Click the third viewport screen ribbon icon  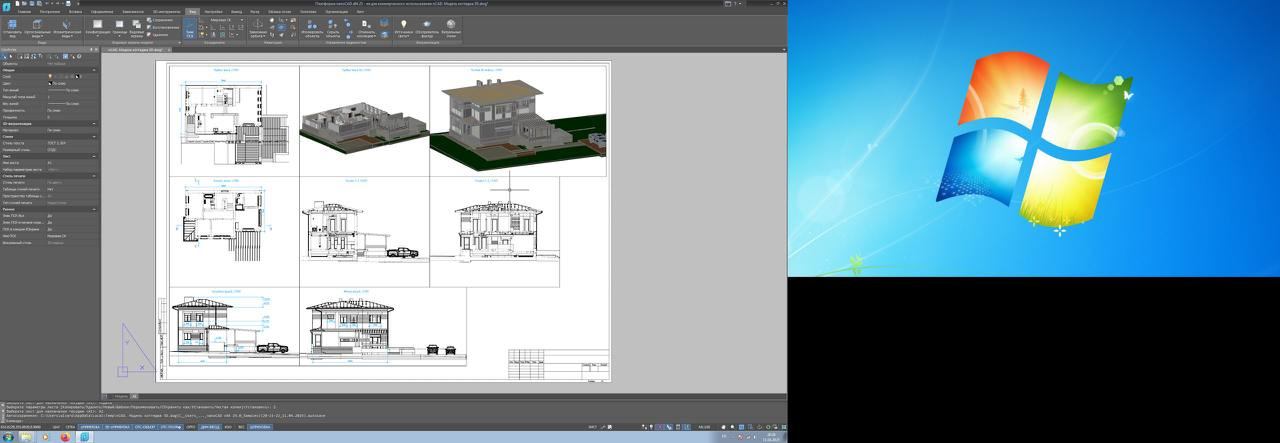(136, 25)
